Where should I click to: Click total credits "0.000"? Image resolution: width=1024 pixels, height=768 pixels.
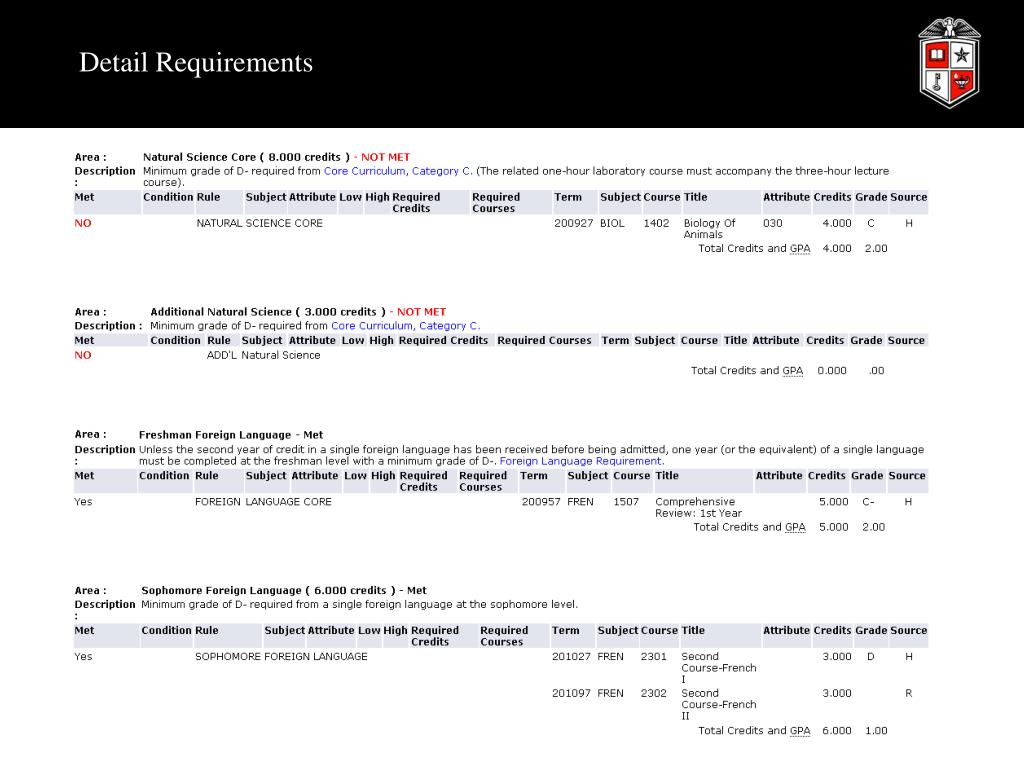click(x=832, y=371)
